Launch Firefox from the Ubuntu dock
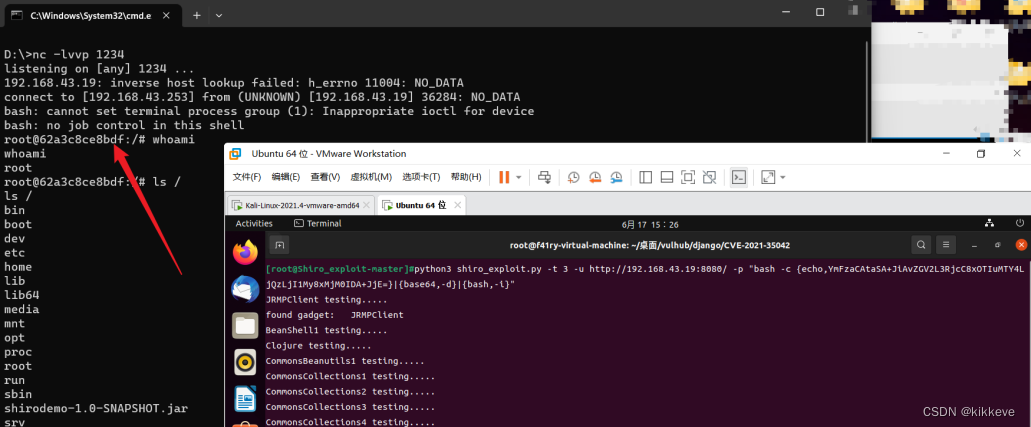 click(x=245, y=252)
